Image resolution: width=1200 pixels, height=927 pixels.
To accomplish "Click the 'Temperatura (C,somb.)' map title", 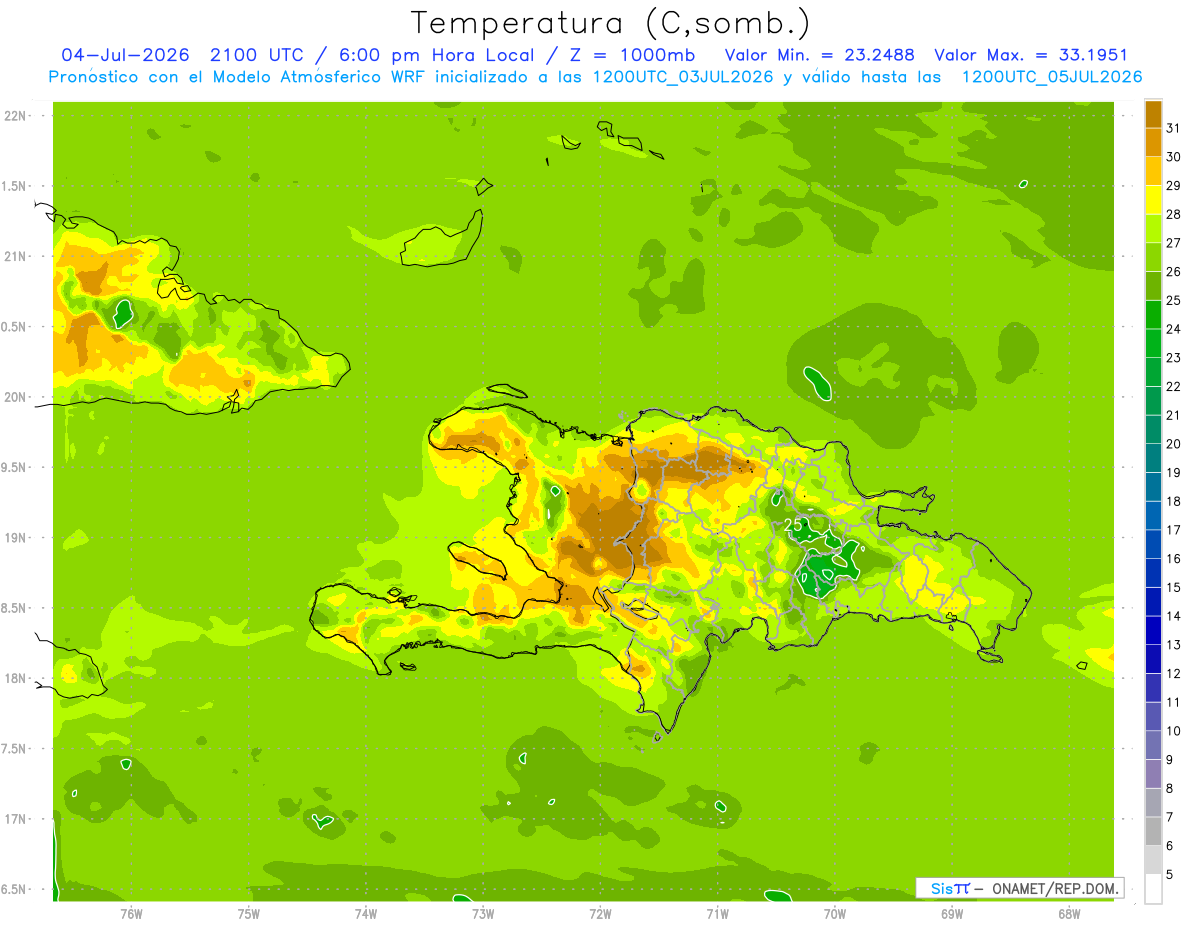I will coord(610,23).
